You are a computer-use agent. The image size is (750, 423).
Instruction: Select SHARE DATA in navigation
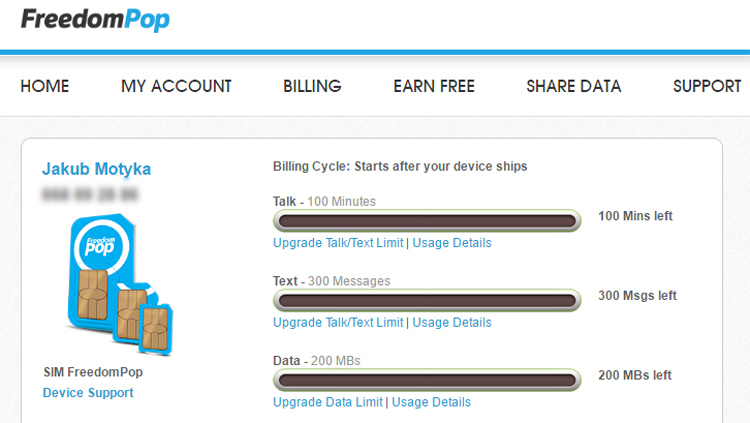coord(574,86)
